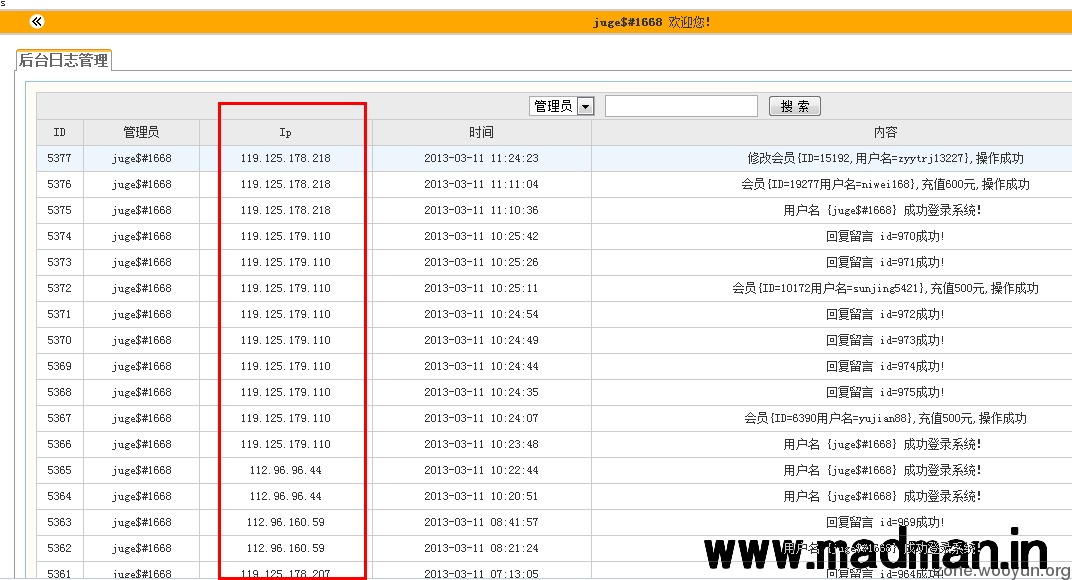Expand the 管理员 search filter dropdown
Viewport: 1072px width, 580px height.
point(586,106)
